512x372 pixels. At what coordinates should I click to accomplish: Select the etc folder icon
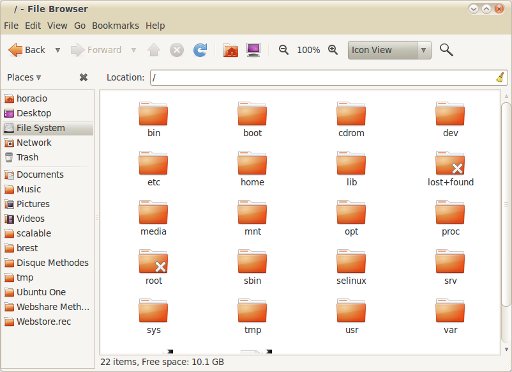(x=153, y=163)
